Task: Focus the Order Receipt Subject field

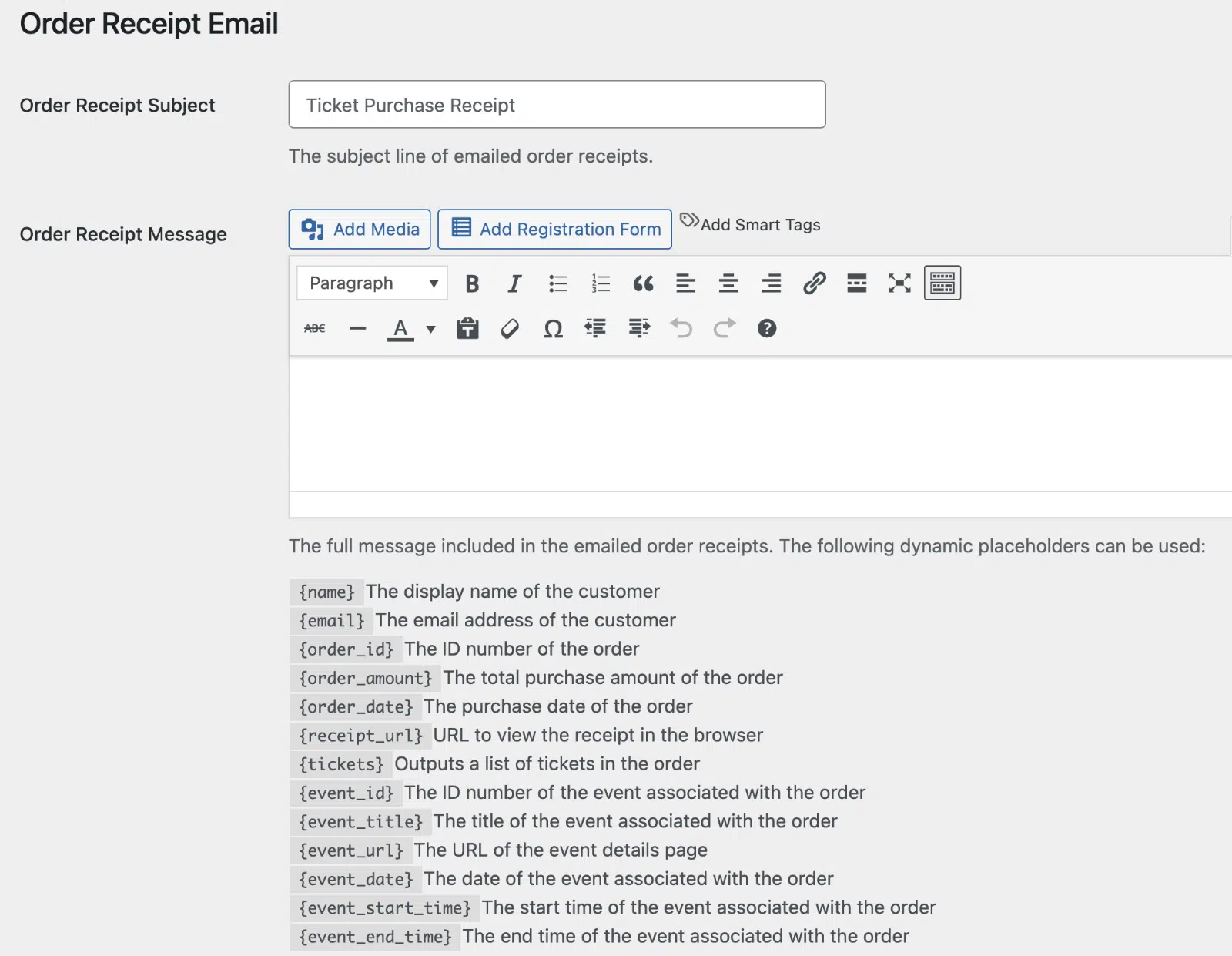Action: pos(557,105)
